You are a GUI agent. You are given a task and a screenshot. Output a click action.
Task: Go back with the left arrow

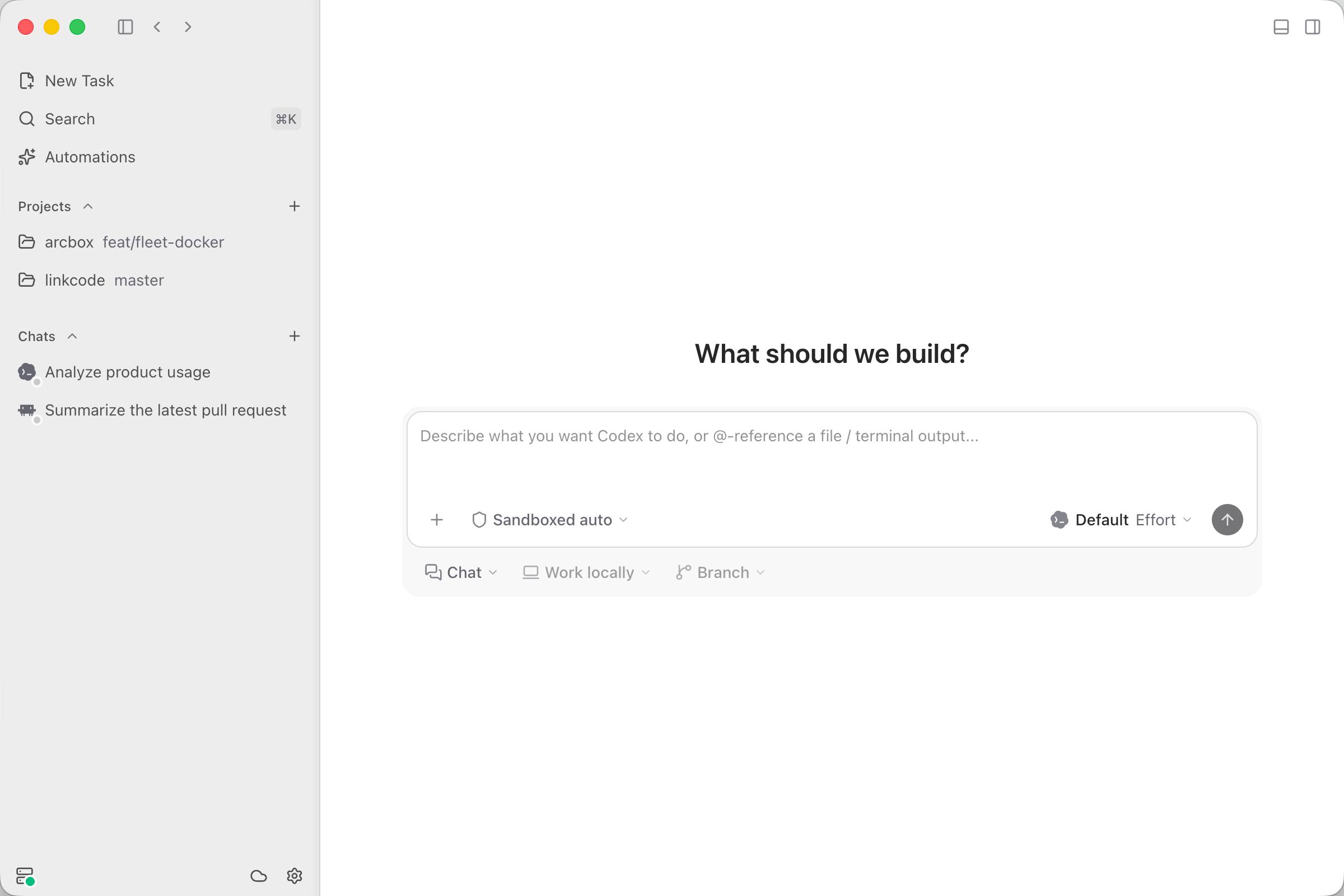157,27
